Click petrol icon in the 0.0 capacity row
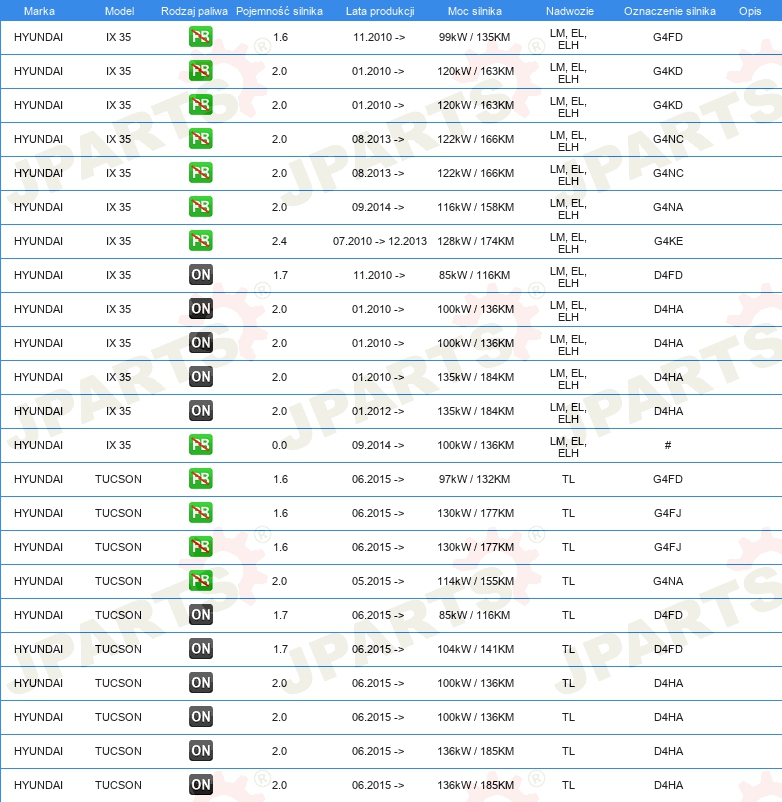The image size is (782, 802). click(200, 445)
